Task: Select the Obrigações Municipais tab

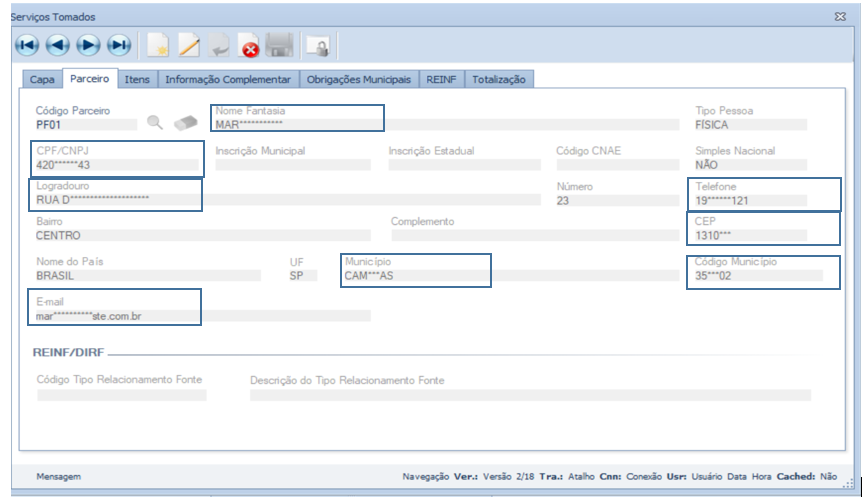Action: (358, 79)
